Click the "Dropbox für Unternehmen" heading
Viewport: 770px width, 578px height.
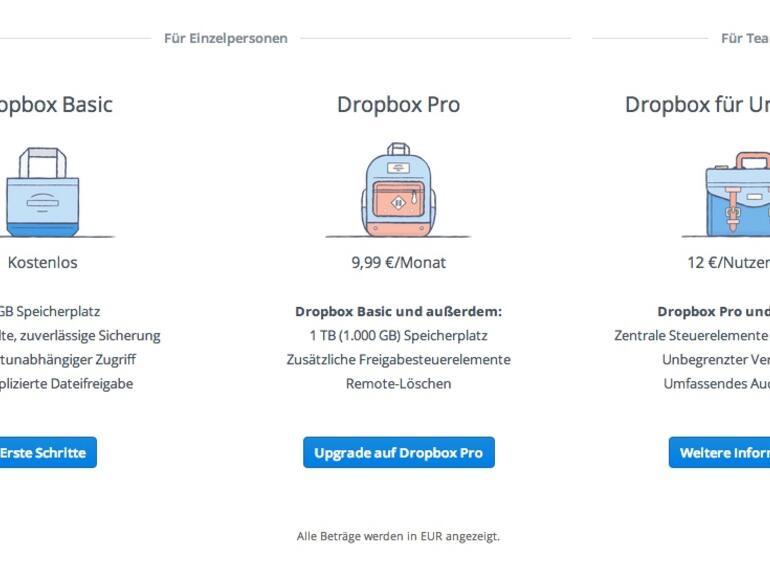click(697, 104)
